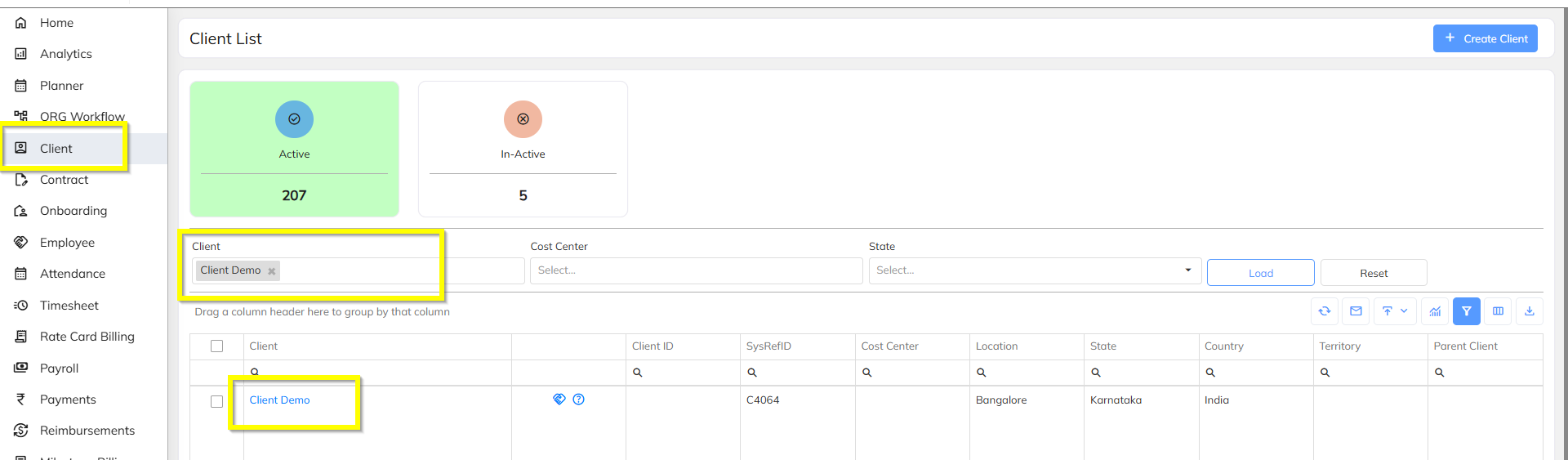Check the Client Demo row checkbox
1568x460 pixels.
[x=216, y=401]
